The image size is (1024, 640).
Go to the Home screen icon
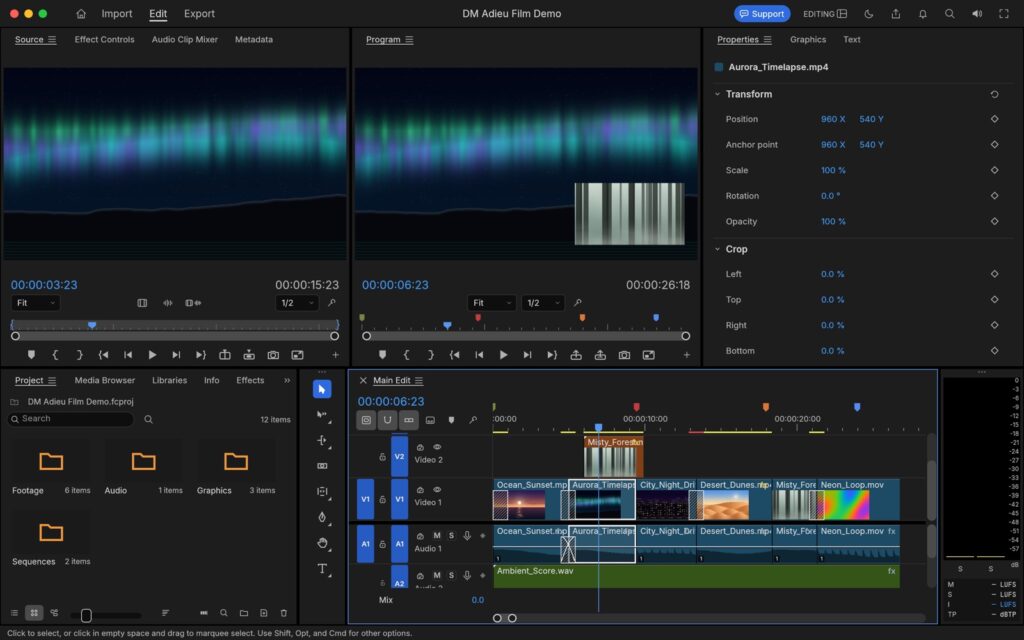pyautogui.click(x=81, y=14)
